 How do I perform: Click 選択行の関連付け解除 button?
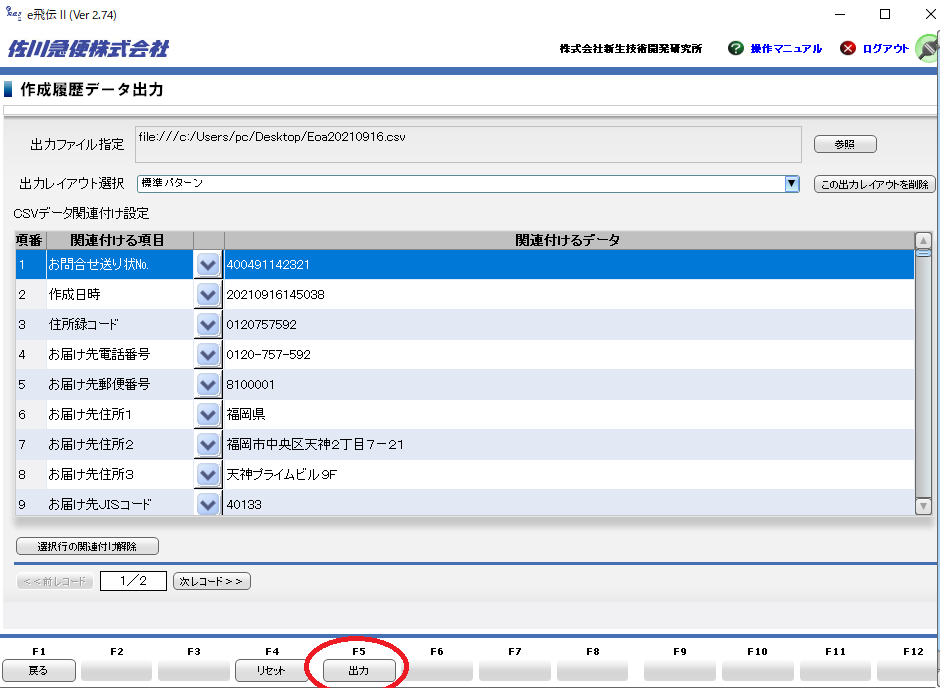click(x=87, y=546)
